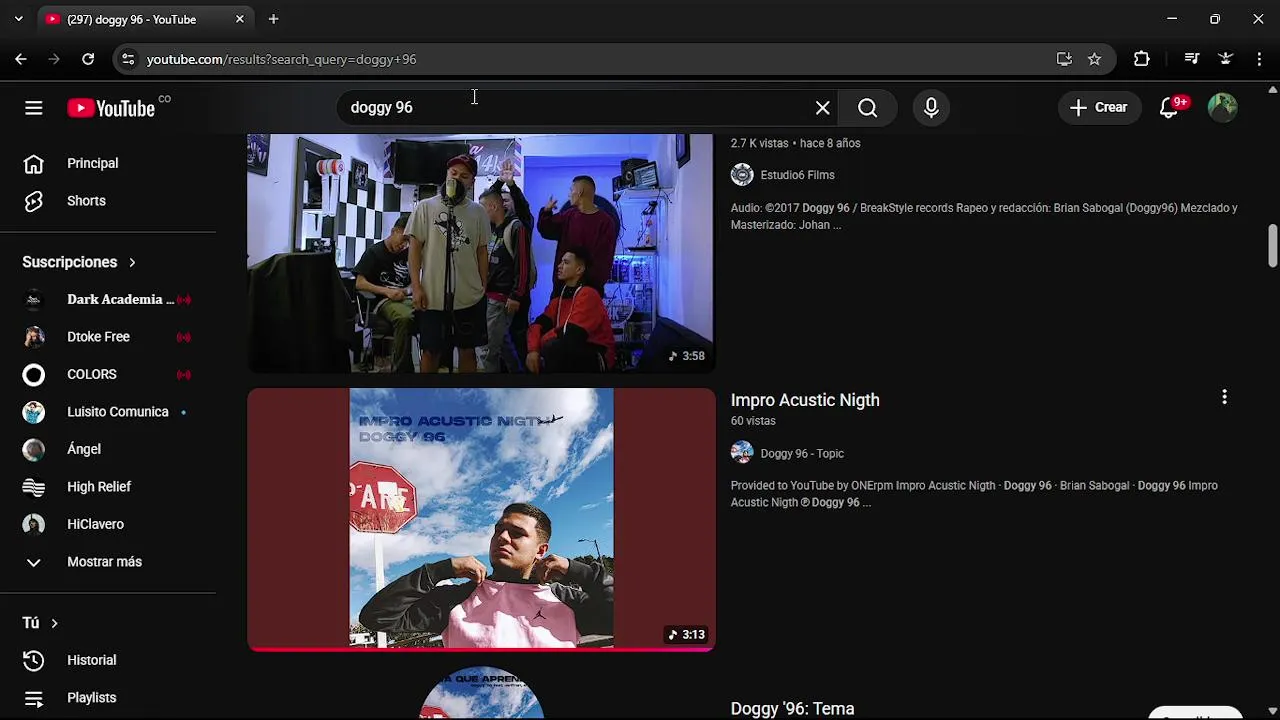The height and width of the screenshot is (720, 1280).
Task: Start voice search with the microphone
Action: pos(931,108)
